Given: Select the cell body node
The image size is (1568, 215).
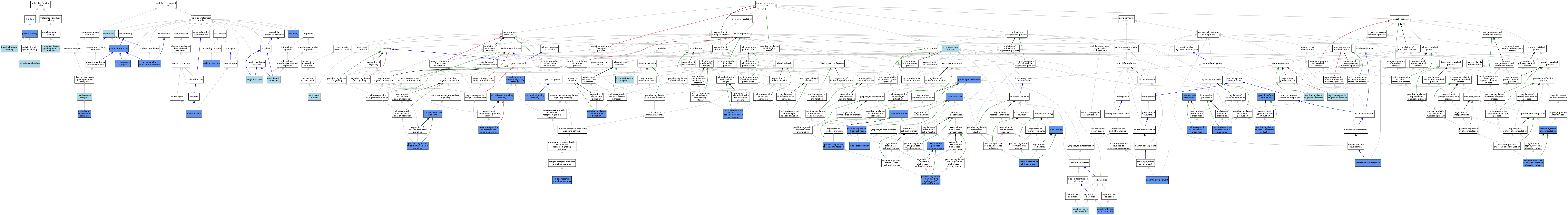Looking at the screenshot, I should coord(293,33).
